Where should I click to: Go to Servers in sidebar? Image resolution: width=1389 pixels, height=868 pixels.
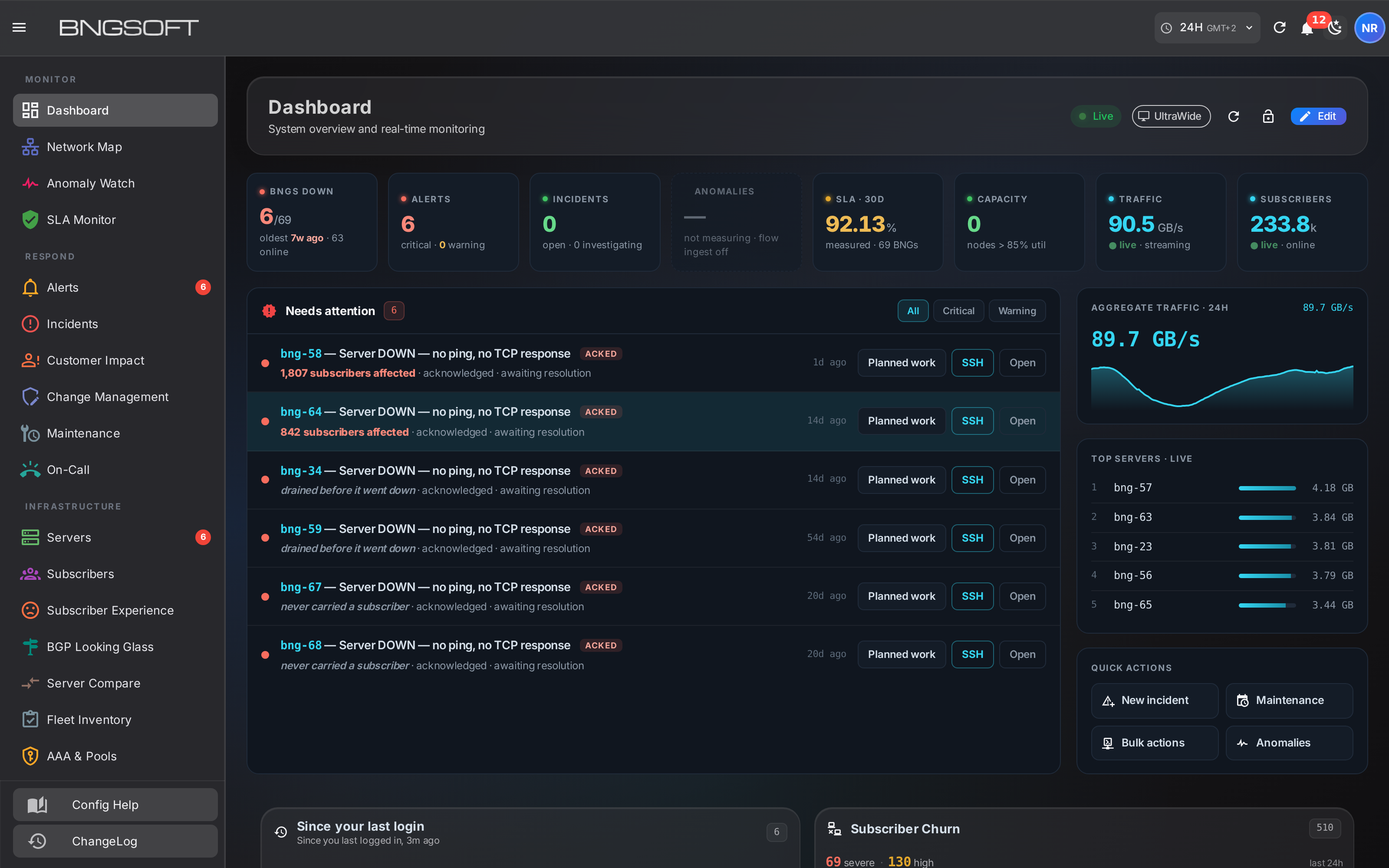[115, 538]
